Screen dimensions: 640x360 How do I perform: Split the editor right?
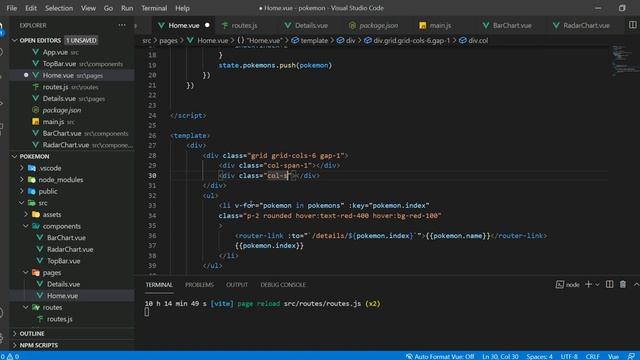[x=632, y=25]
